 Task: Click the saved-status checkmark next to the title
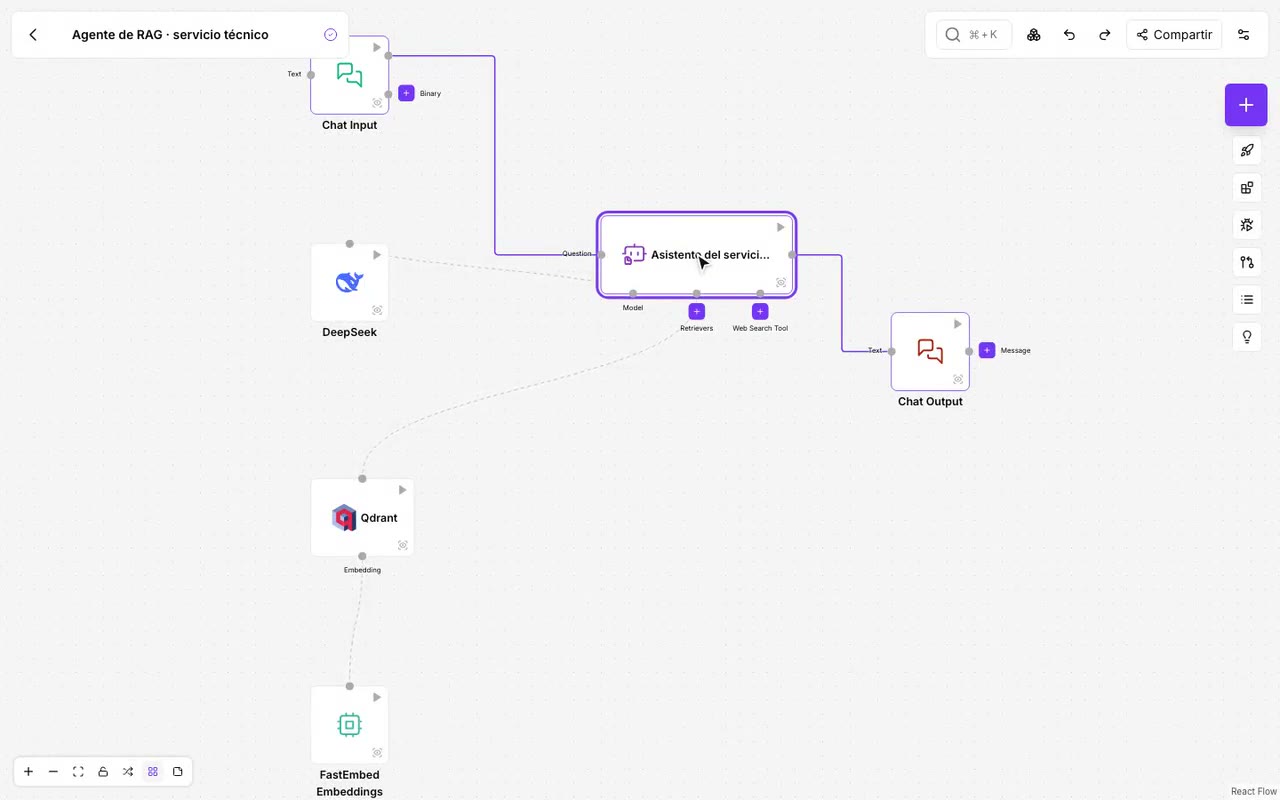coord(331,35)
